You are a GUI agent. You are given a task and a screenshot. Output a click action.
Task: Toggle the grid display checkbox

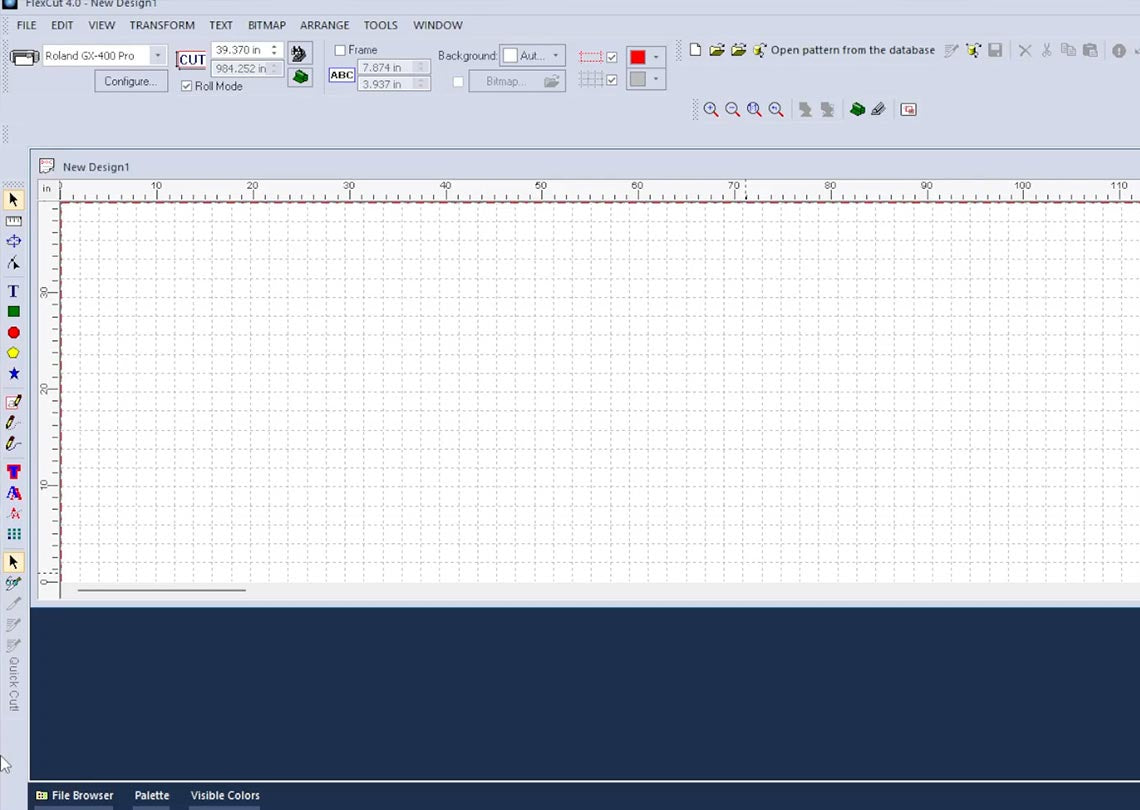coord(612,80)
